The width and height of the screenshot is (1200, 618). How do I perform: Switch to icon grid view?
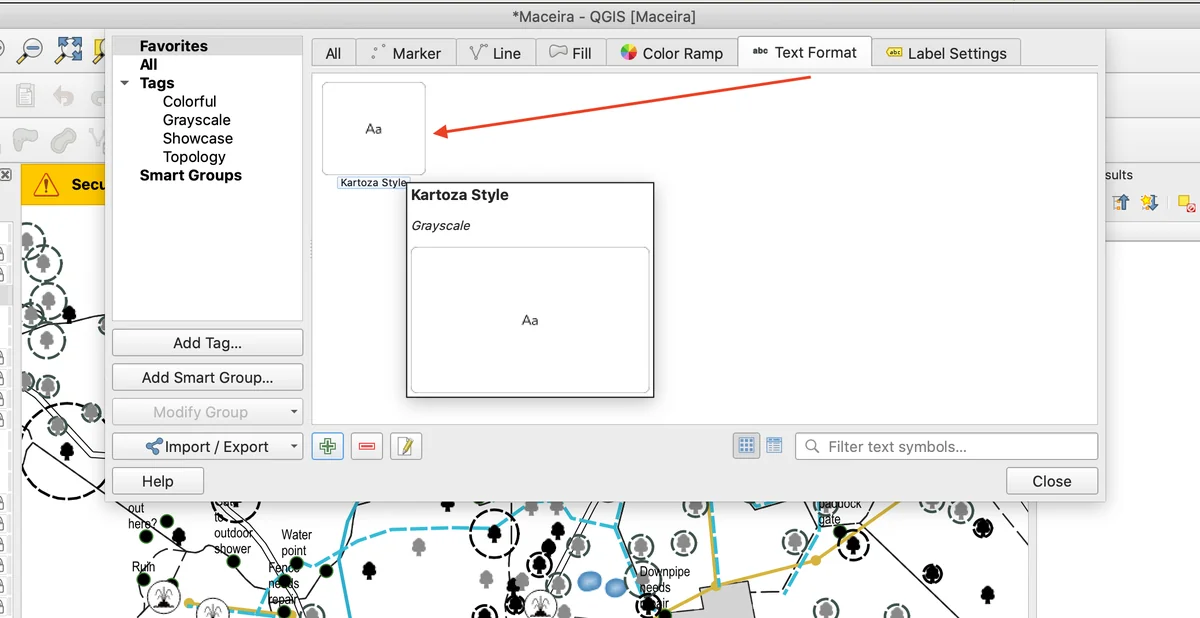coord(746,446)
